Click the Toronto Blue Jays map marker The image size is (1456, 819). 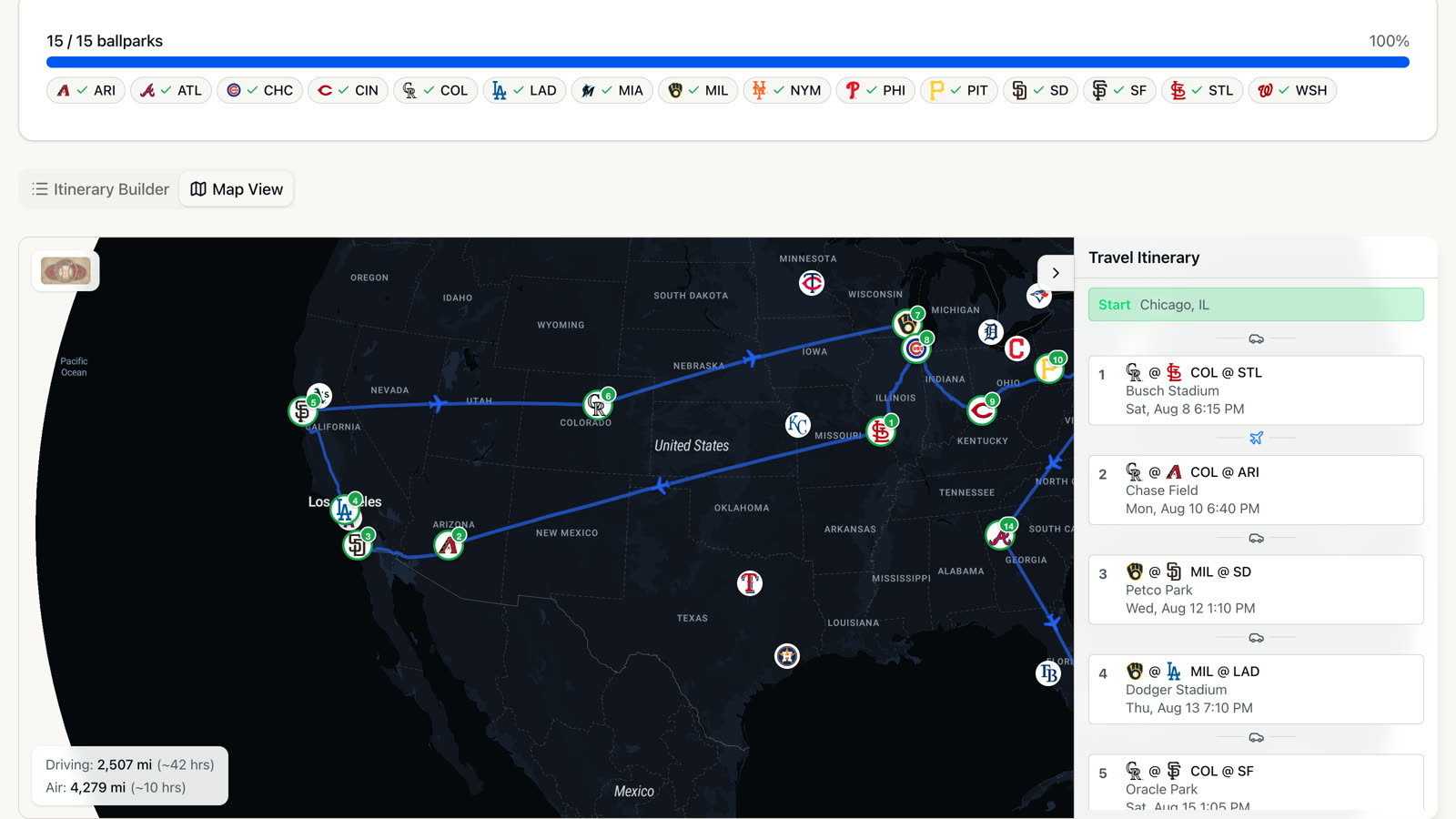[1039, 296]
